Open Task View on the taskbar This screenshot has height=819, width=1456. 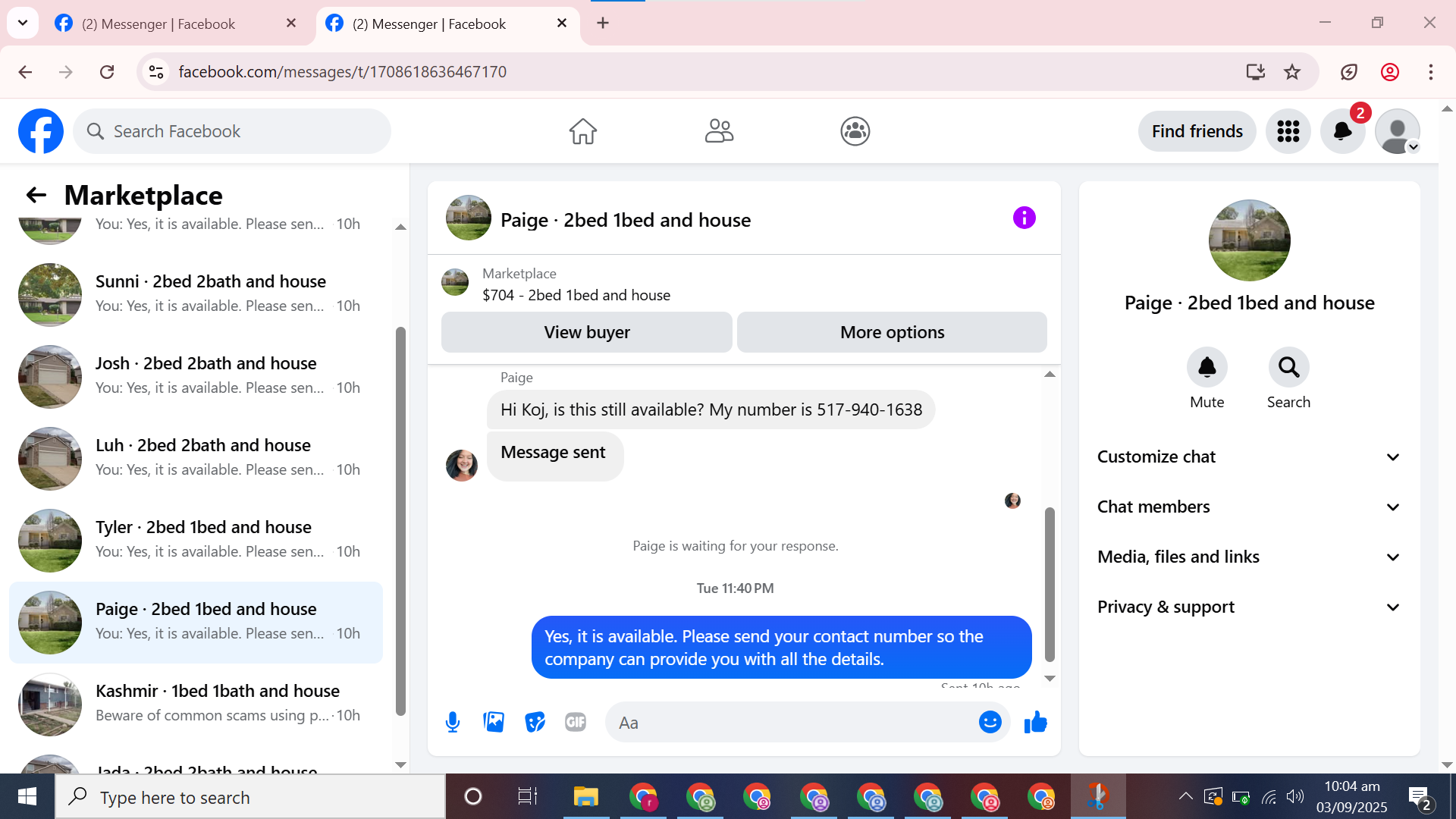pyautogui.click(x=528, y=797)
